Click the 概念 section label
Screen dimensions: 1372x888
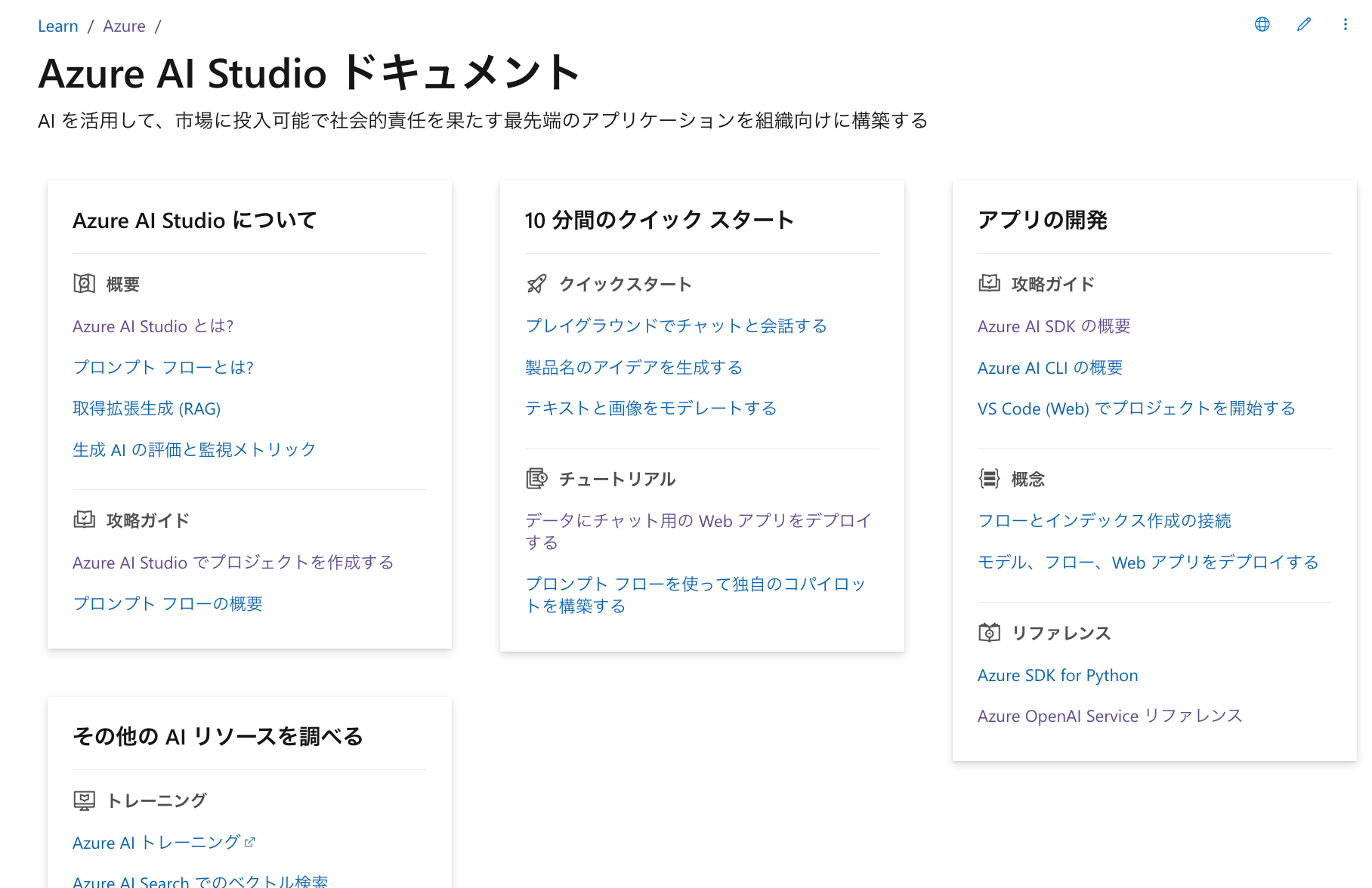coord(1028,479)
